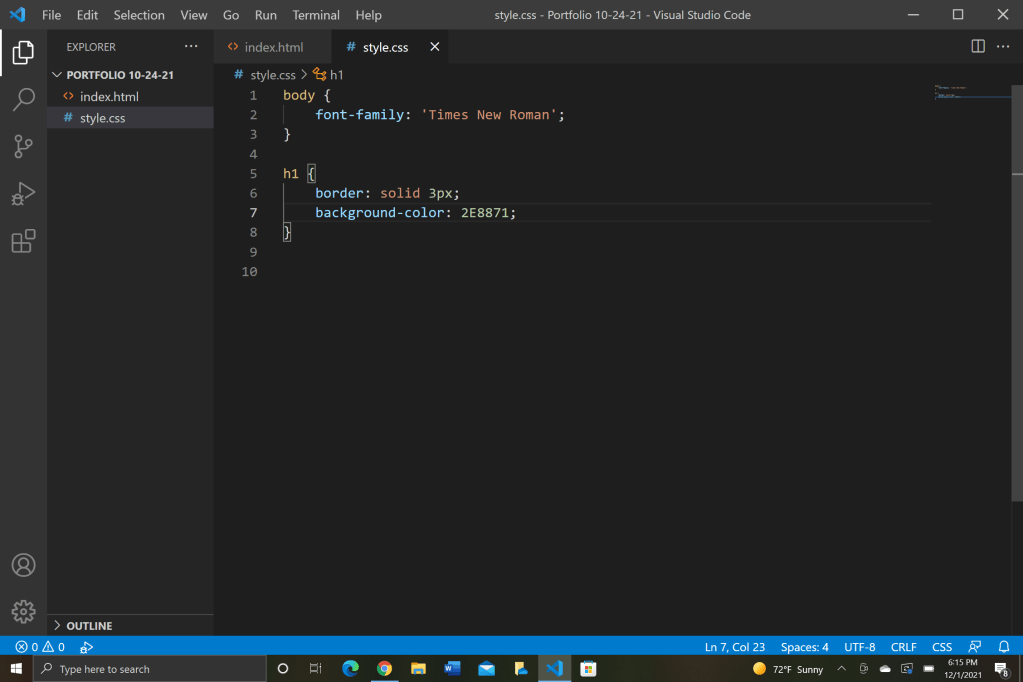Open index.html in the explorer tree

109,97
